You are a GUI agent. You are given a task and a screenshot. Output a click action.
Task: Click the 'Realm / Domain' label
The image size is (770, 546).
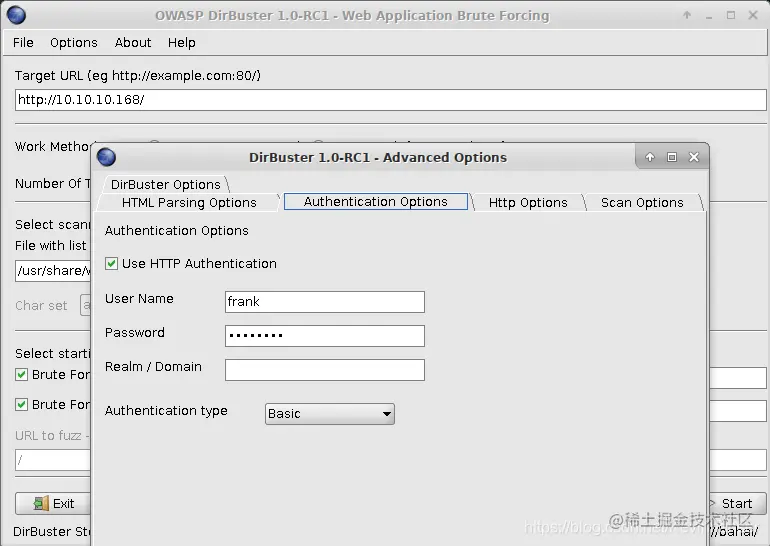tap(153, 367)
